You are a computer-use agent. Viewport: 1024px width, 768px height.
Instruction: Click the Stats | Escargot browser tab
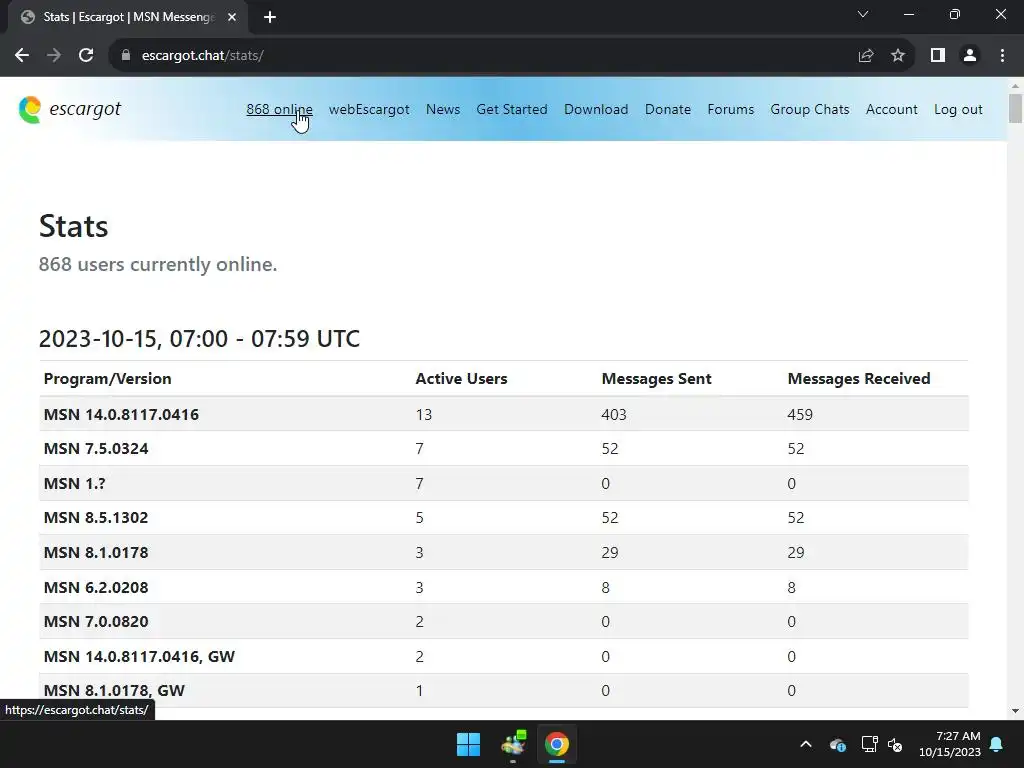click(128, 17)
